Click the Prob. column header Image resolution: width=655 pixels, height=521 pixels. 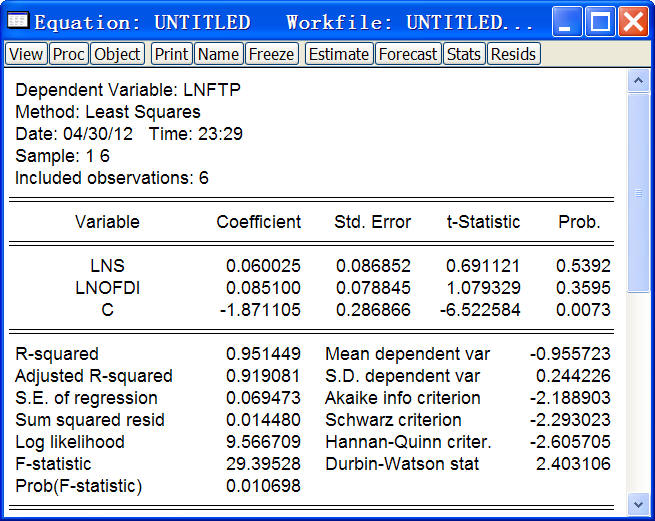pyautogui.click(x=579, y=222)
